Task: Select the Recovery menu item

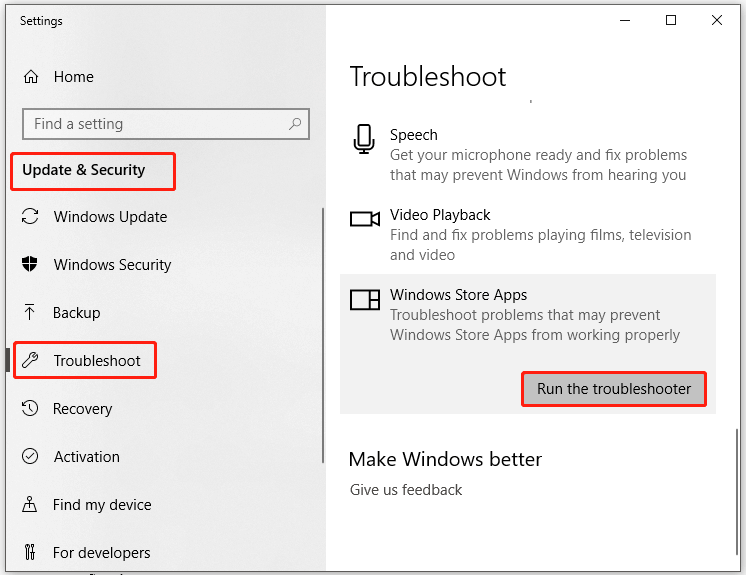Action: coord(82,409)
